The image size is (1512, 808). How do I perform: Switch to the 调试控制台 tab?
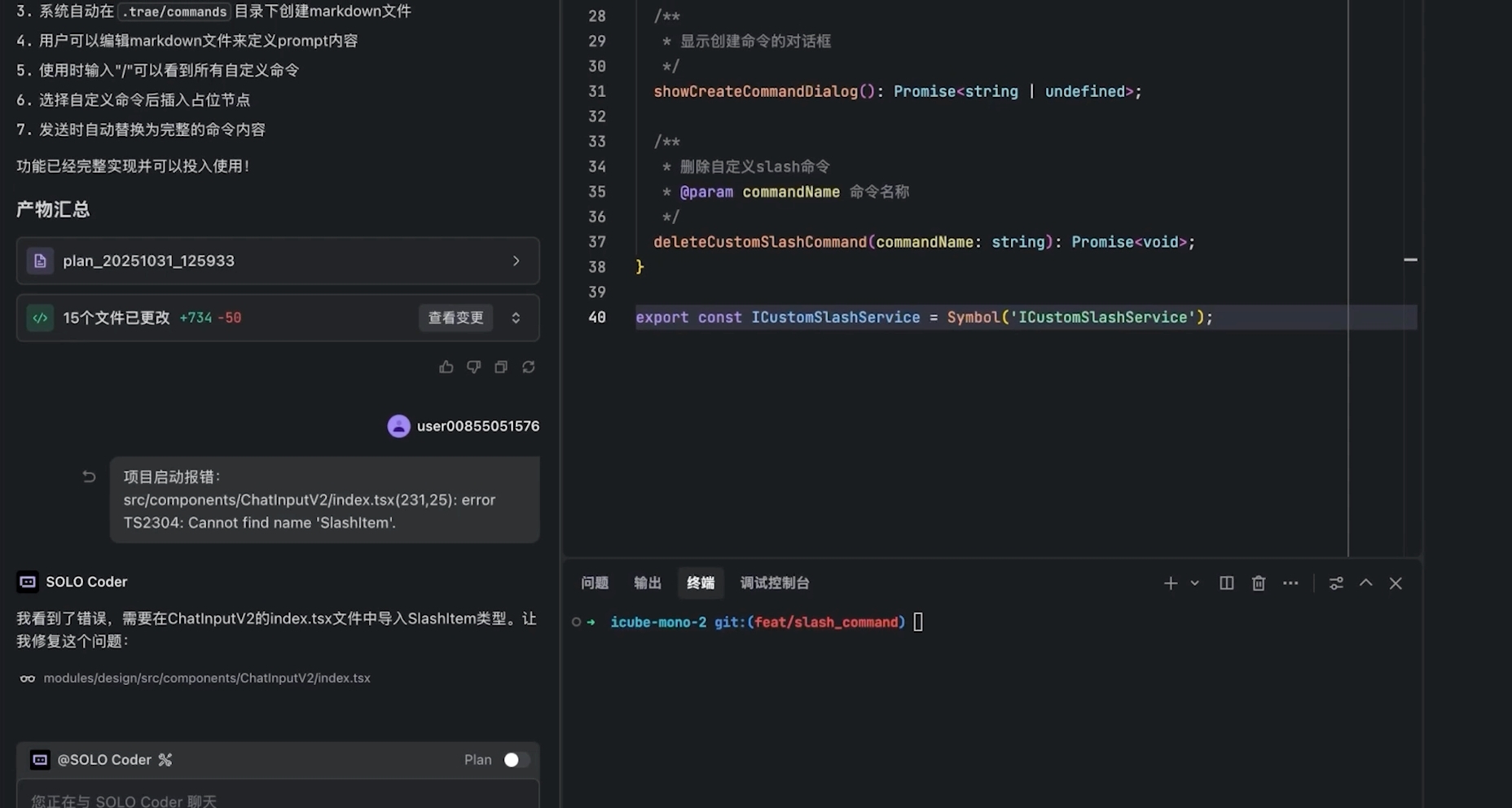774,583
